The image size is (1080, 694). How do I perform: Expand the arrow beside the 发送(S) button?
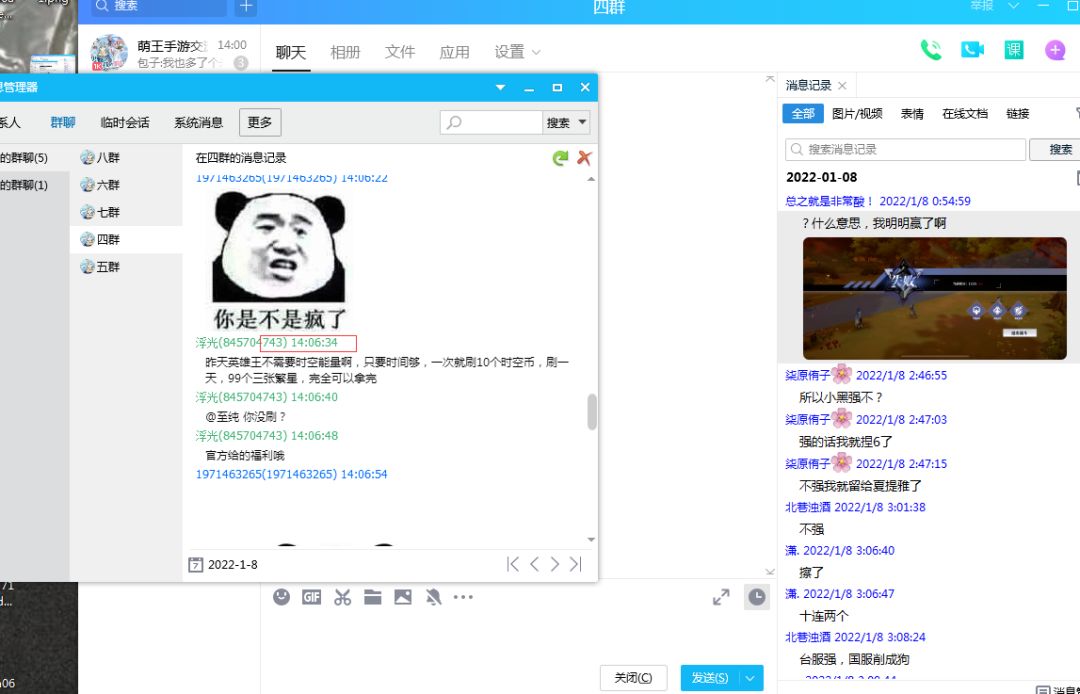[x=750, y=678]
